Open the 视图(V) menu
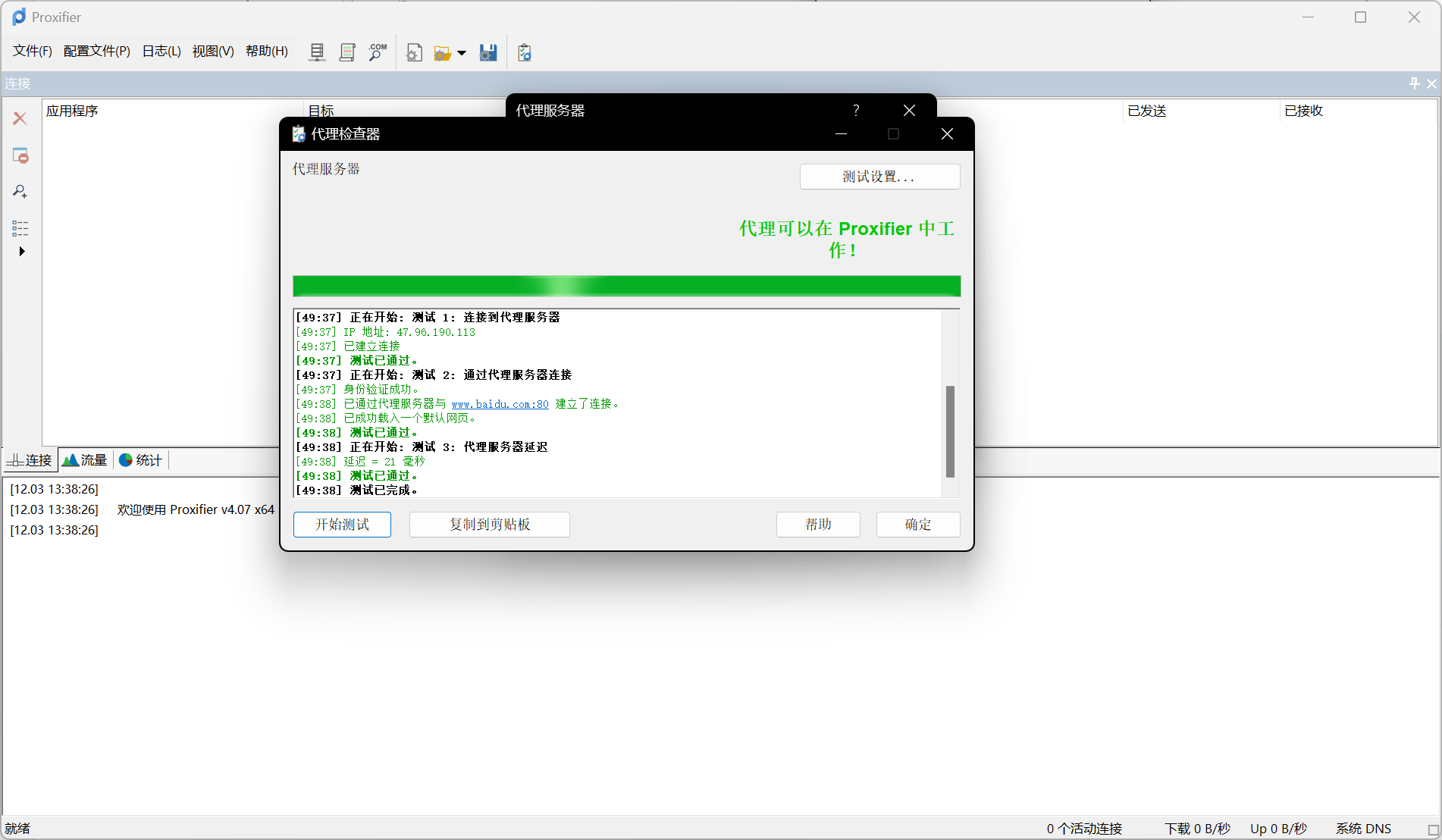This screenshot has width=1442, height=840. [213, 51]
